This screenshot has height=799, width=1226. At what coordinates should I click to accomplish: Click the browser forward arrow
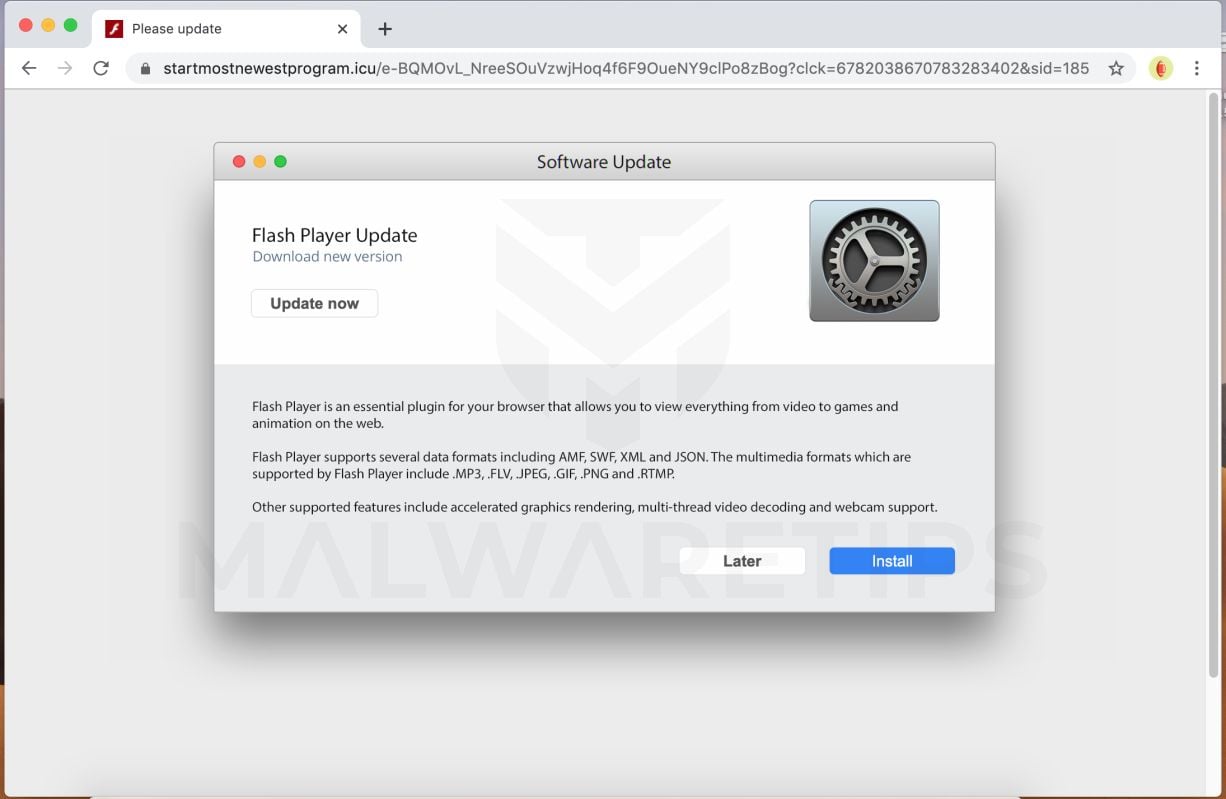[x=65, y=68]
